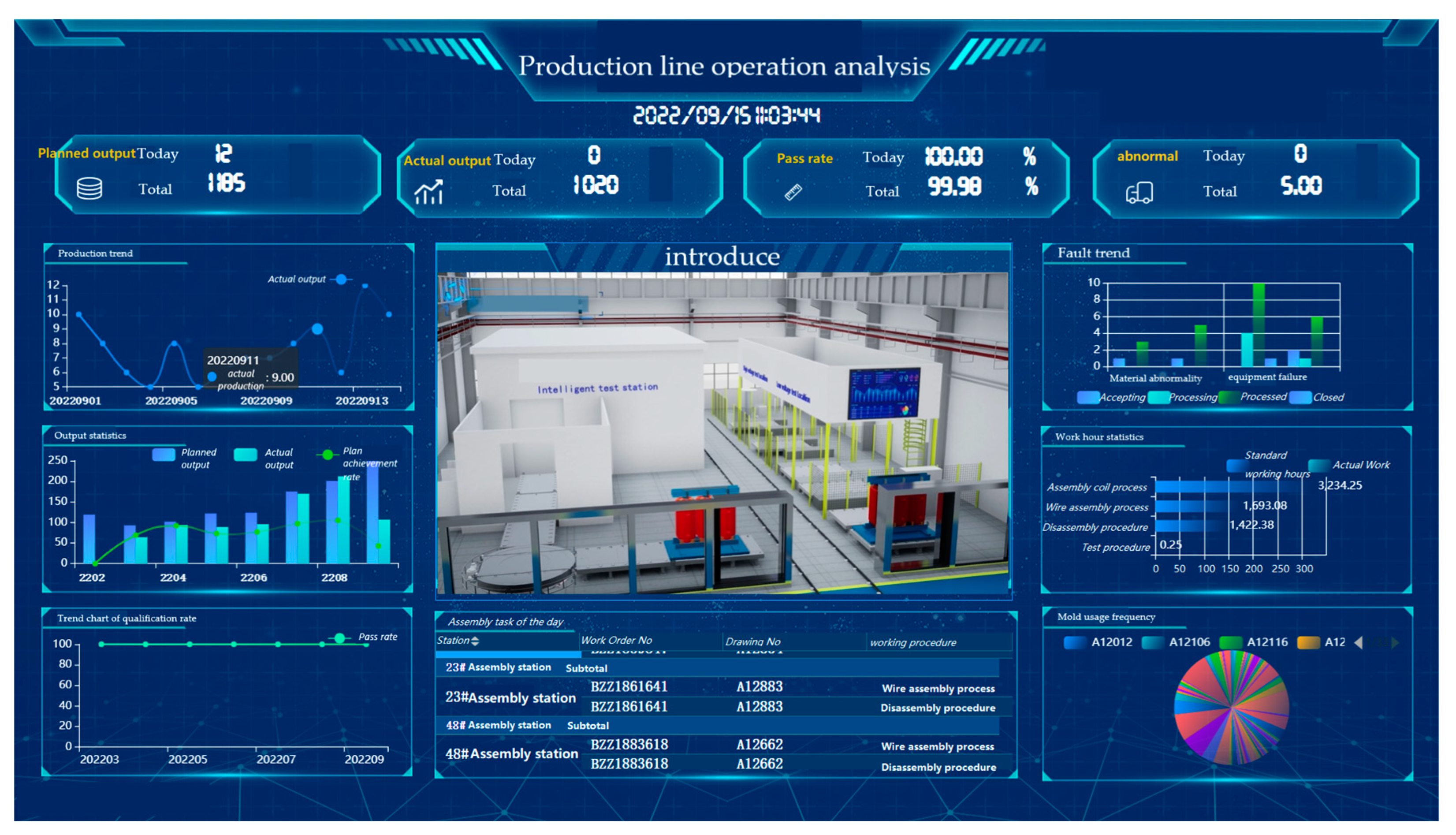Toggle Planned output series in Output statistics
The image size is (1456, 835).
(164, 455)
